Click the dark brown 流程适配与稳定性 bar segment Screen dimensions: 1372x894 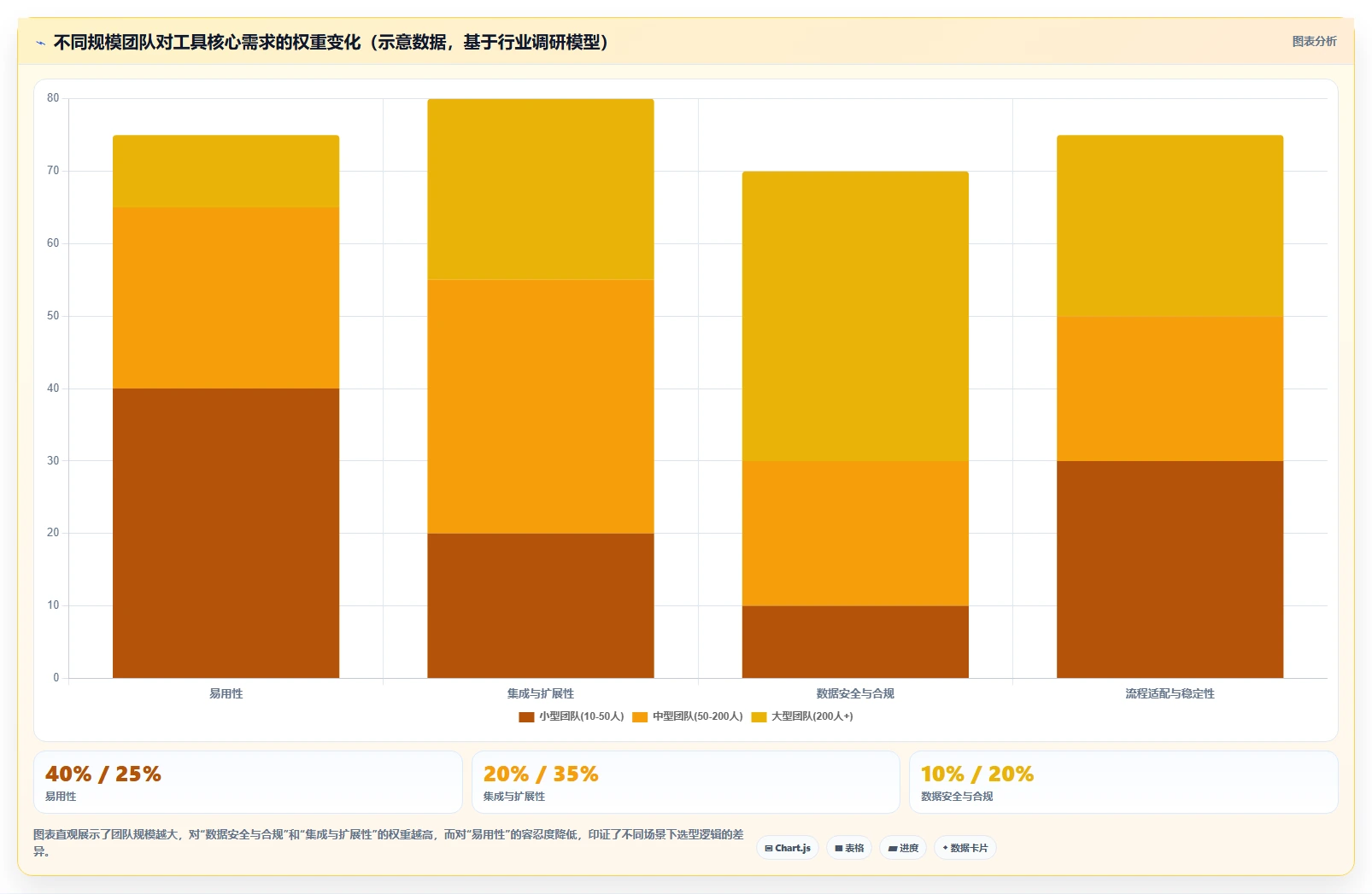click(1170, 570)
